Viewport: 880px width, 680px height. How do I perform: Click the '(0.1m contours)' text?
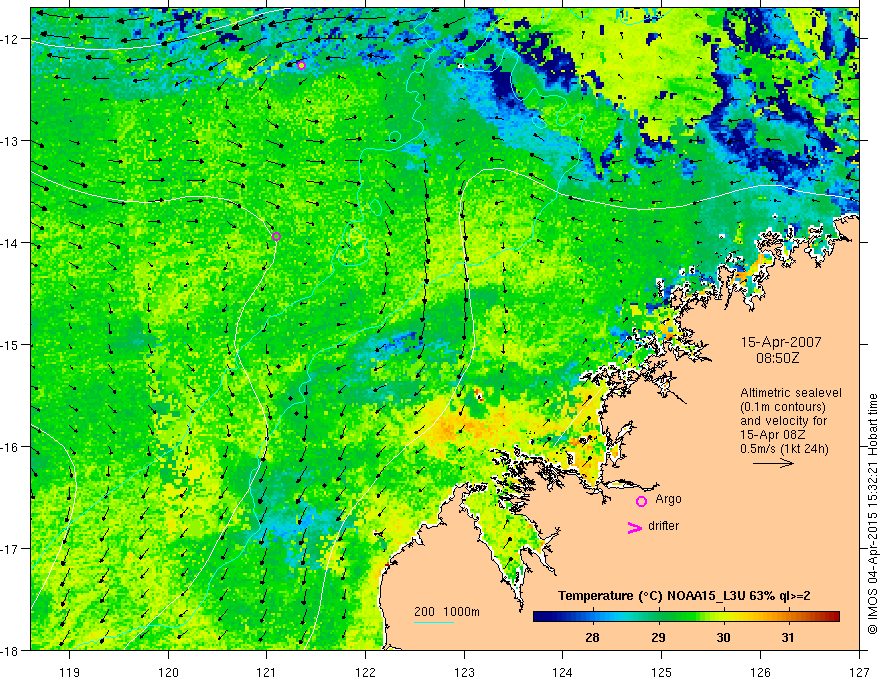click(783, 407)
